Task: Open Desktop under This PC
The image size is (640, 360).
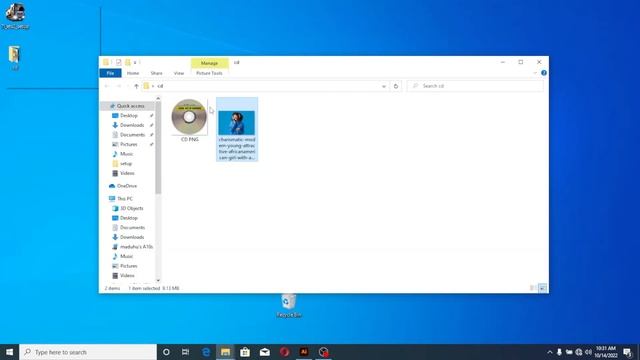Action: click(x=129, y=218)
